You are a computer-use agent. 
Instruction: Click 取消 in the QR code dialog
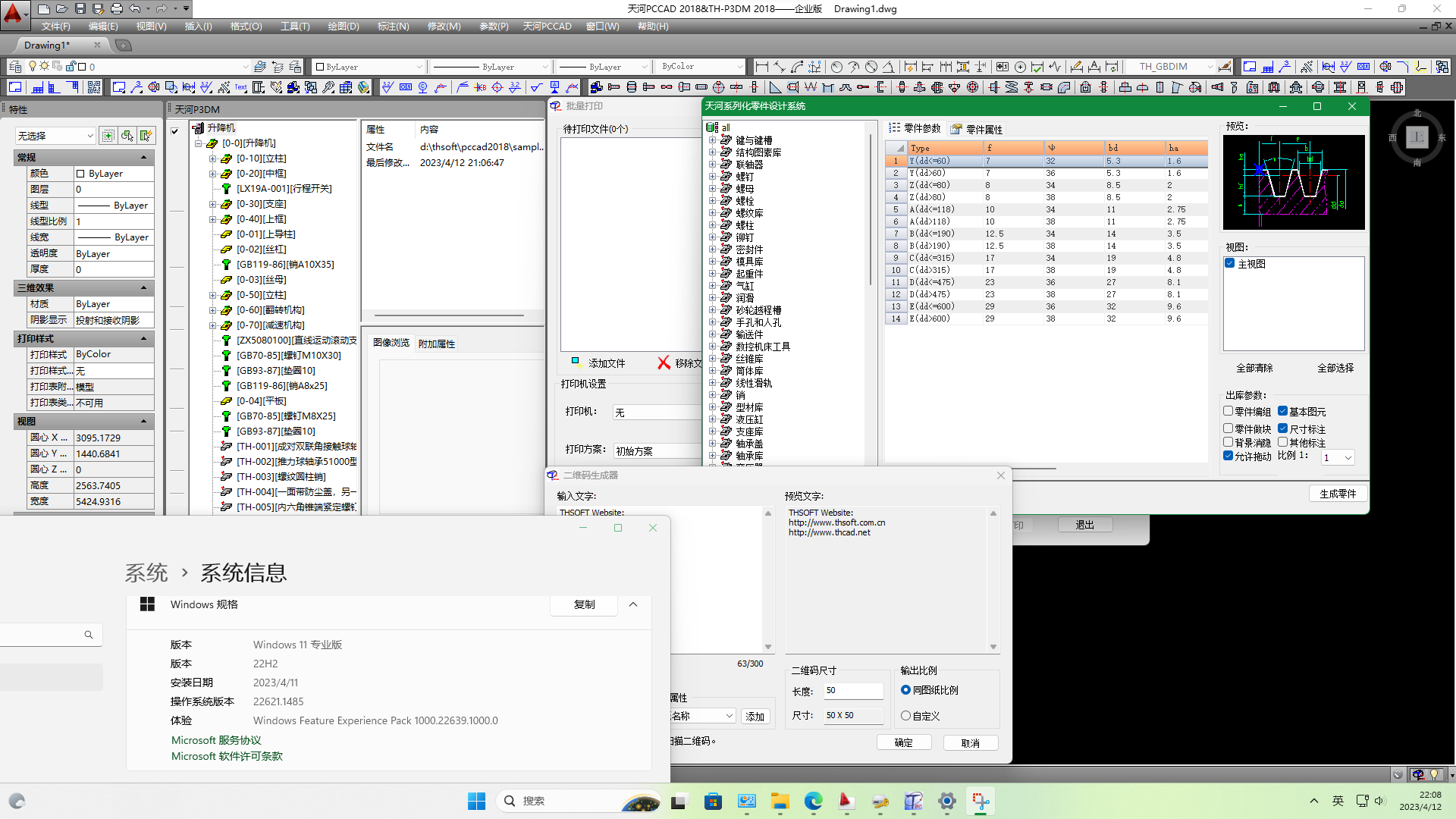971,743
